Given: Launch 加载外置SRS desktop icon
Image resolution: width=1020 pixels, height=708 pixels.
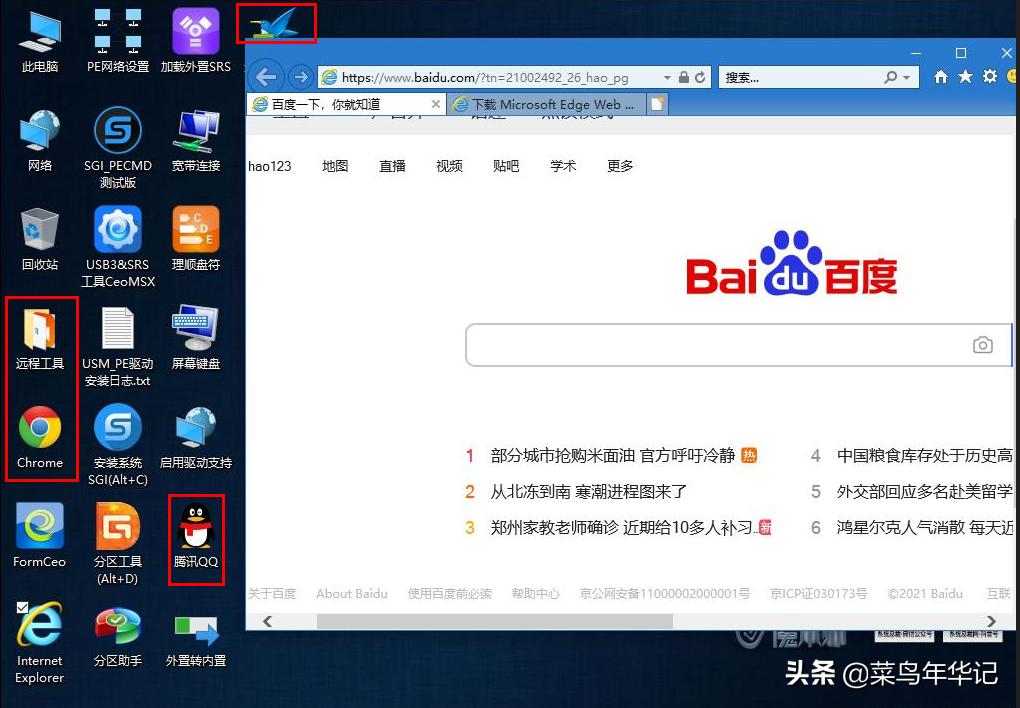Looking at the screenshot, I should click(x=196, y=40).
